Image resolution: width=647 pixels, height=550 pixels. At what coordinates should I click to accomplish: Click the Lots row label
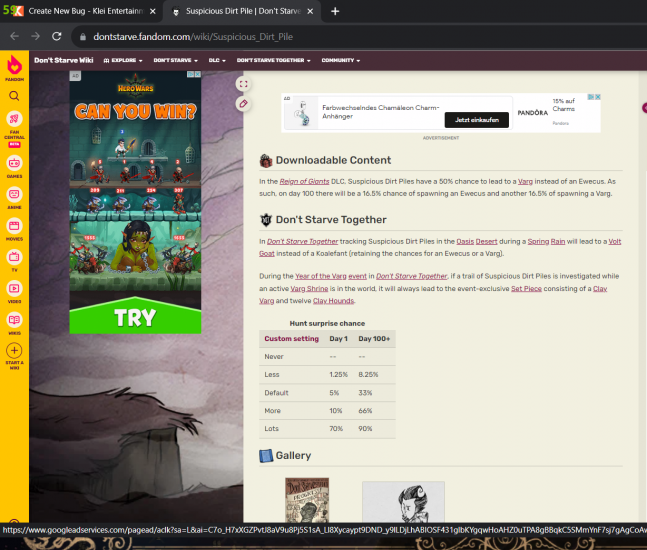pos(271,429)
